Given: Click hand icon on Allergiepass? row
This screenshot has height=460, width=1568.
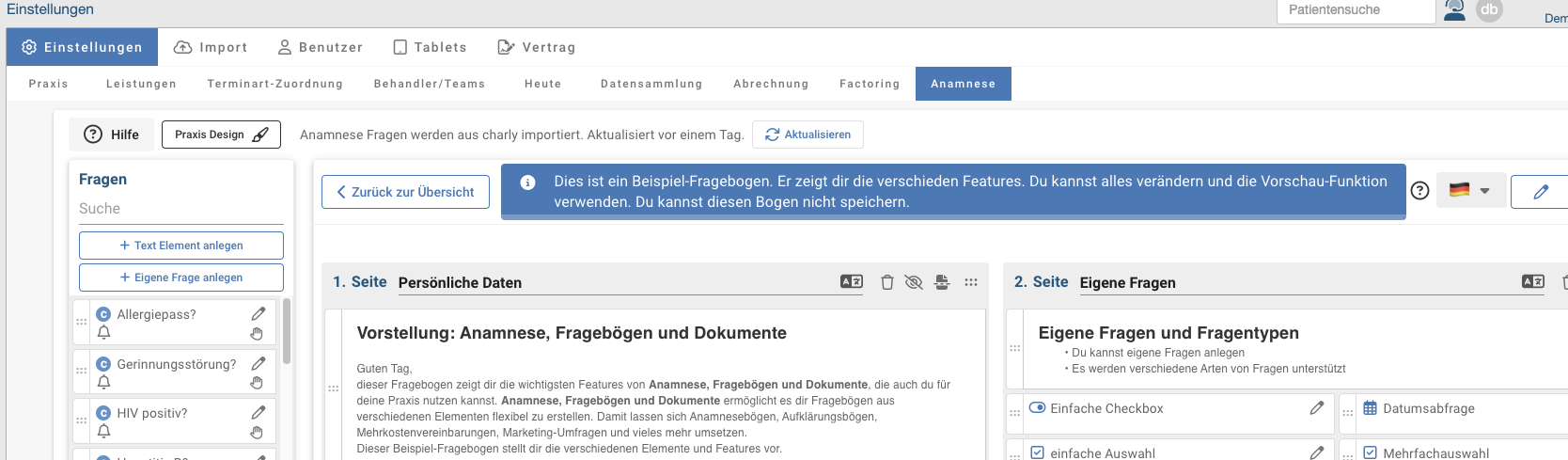Looking at the screenshot, I should [257, 334].
